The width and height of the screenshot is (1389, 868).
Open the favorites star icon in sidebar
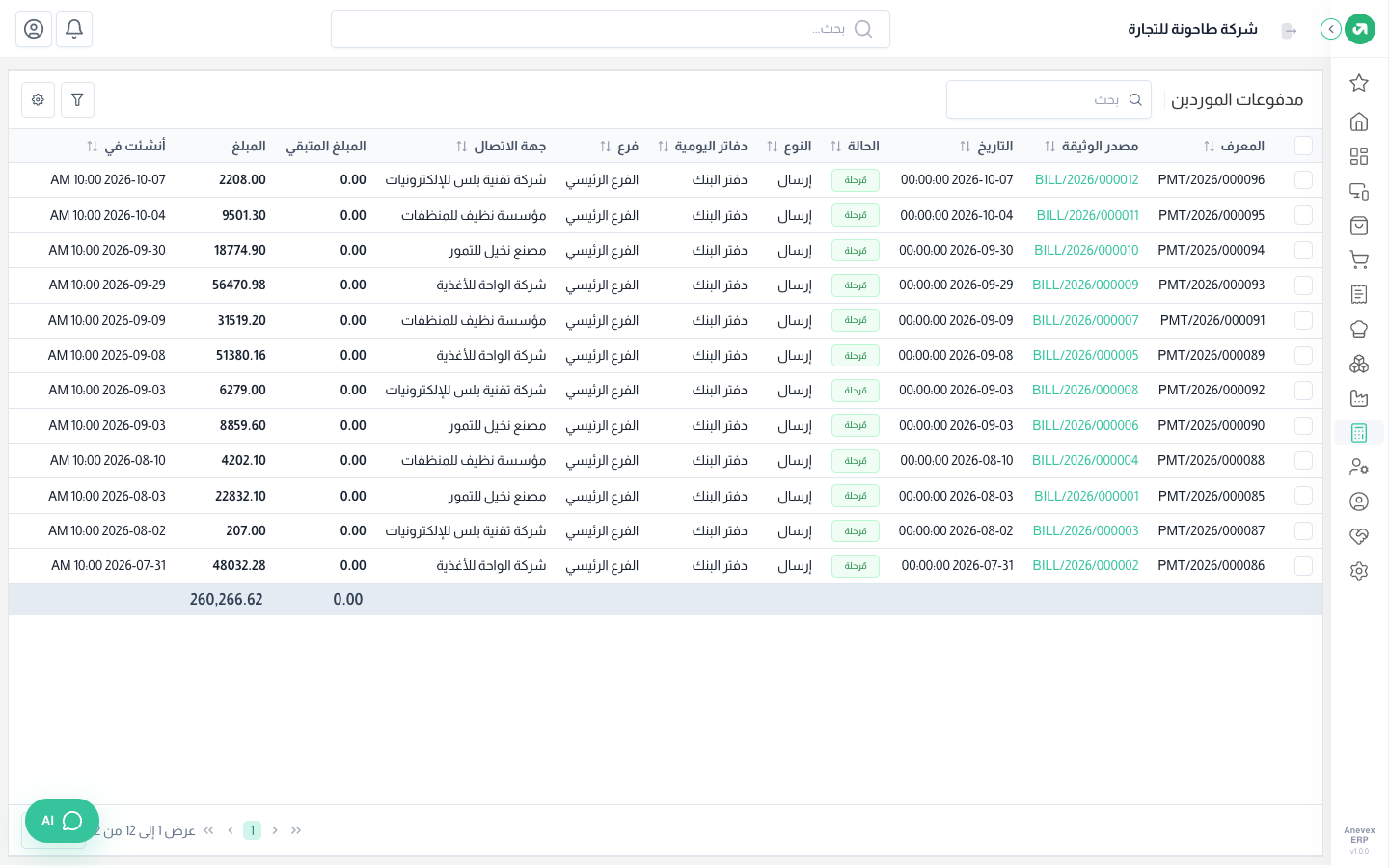pos(1359,83)
